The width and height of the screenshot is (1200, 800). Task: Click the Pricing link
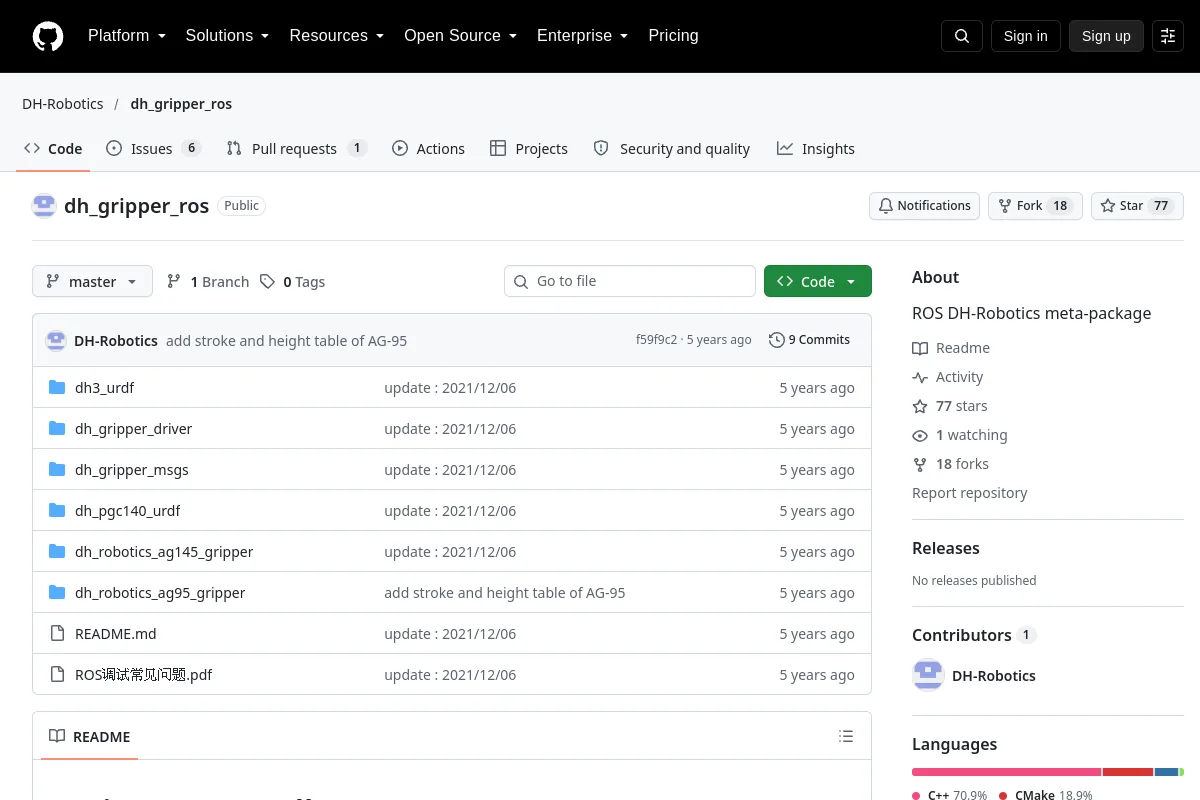(x=673, y=36)
